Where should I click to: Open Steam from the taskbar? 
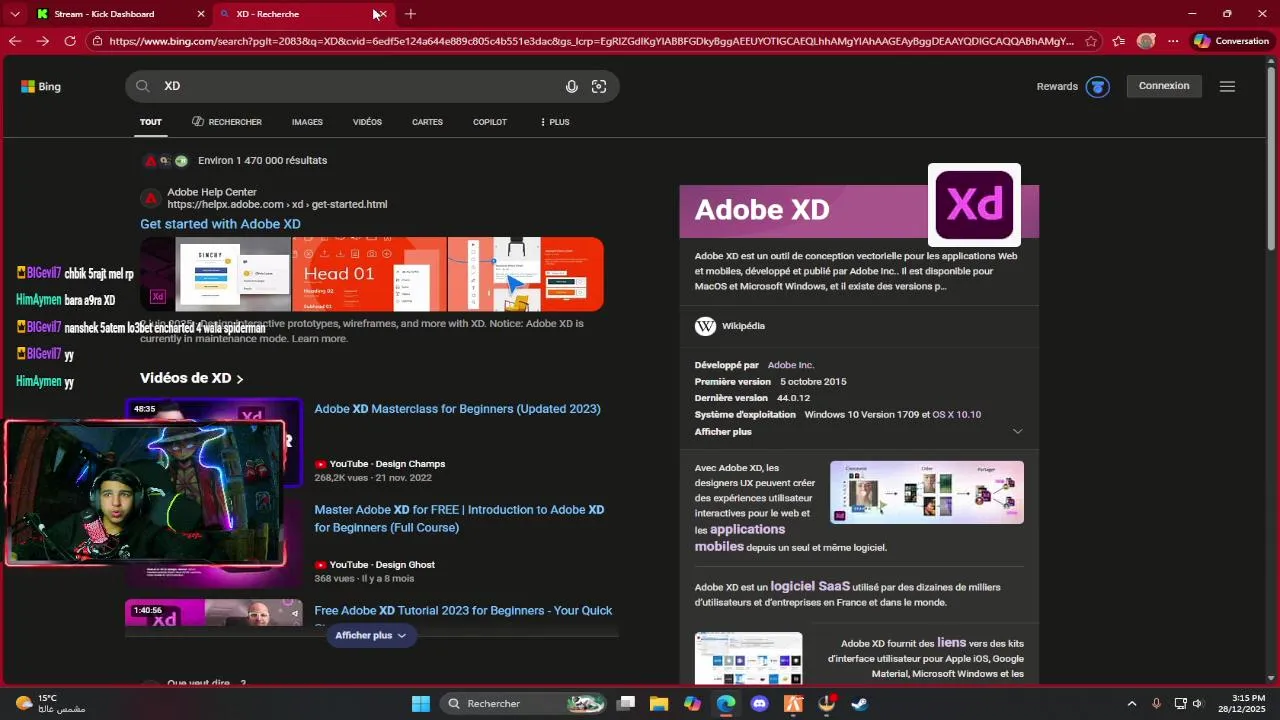859,704
